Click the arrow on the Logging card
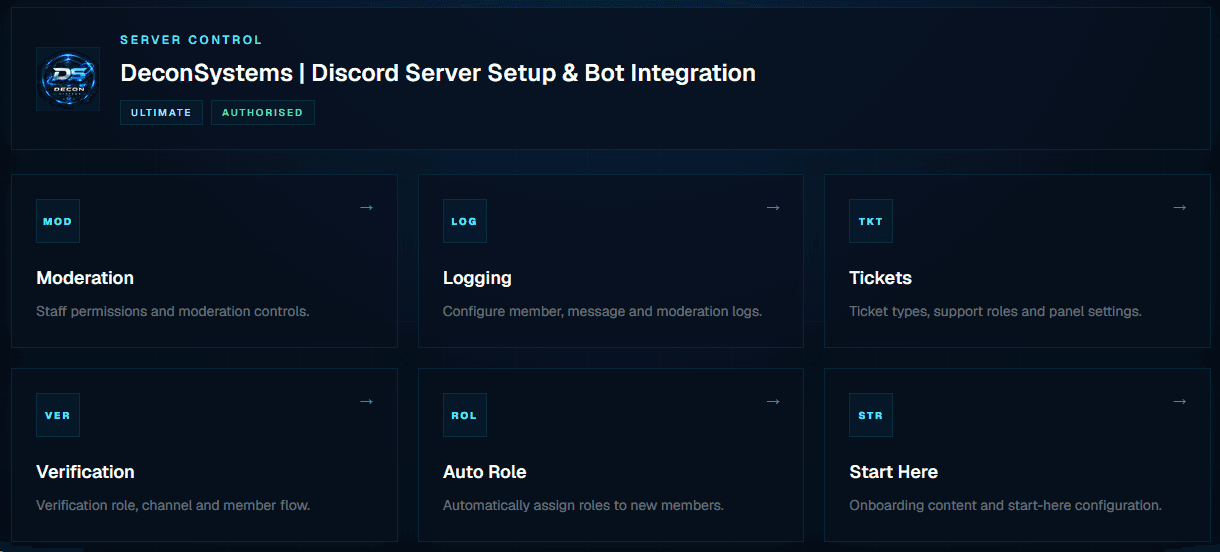Viewport: 1220px width, 552px height. click(773, 207)
